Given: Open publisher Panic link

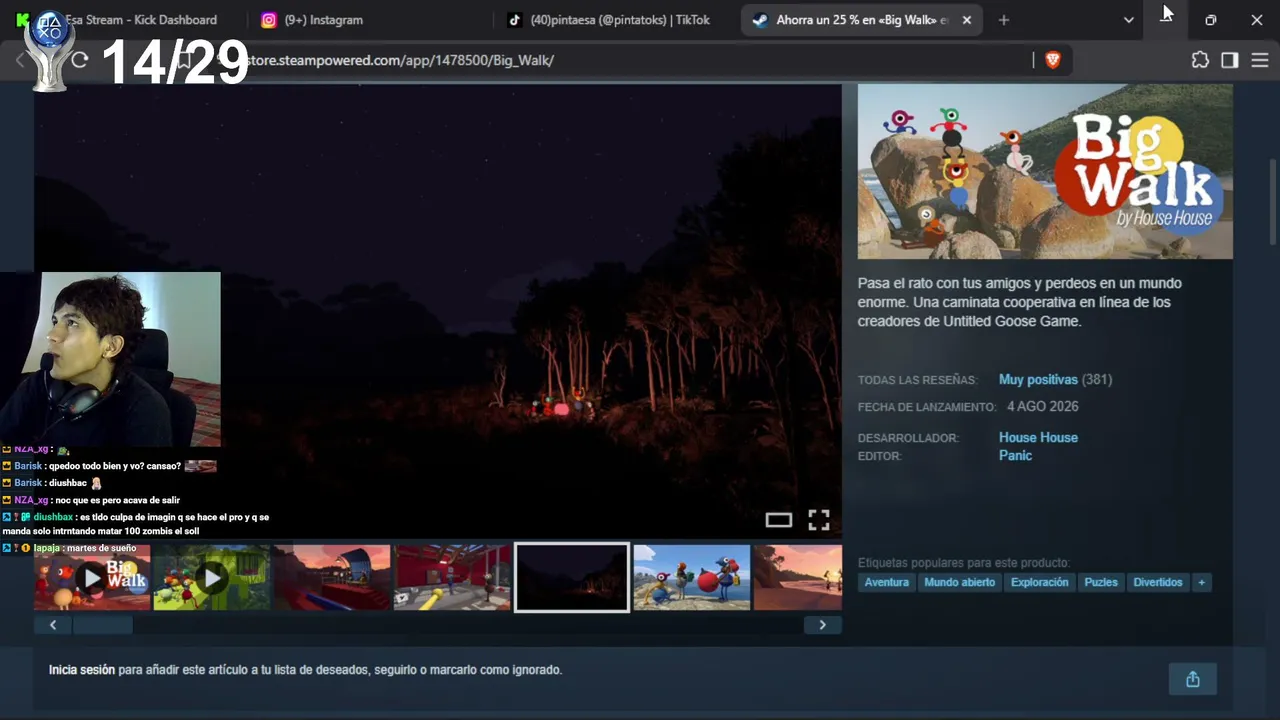Looking at the screenshot, I should (1015, 456).
